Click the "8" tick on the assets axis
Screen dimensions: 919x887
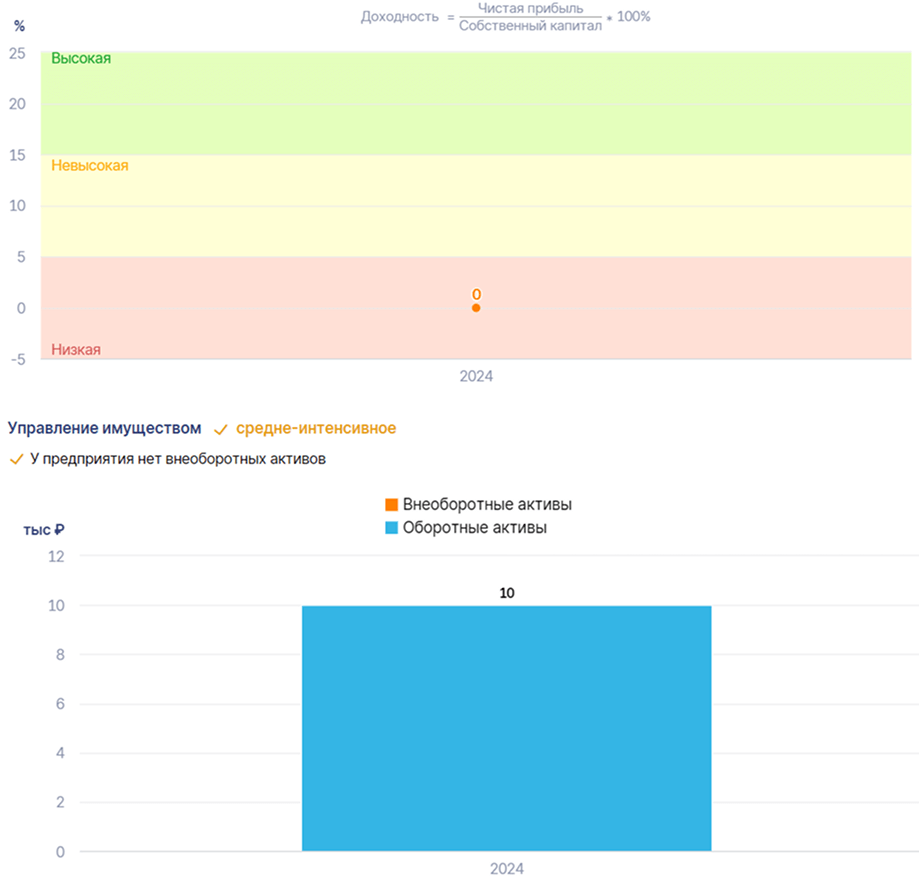60,655
